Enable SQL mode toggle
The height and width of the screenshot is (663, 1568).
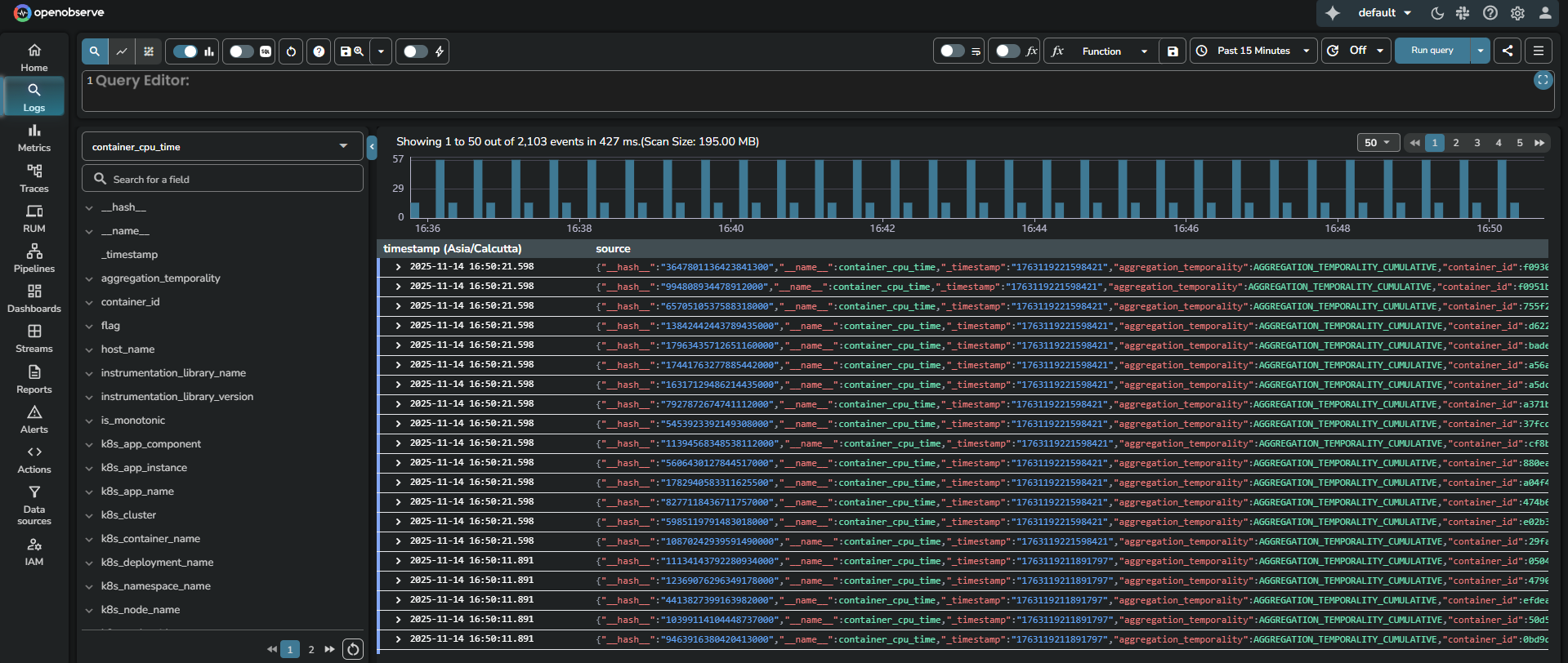point(242,51)
